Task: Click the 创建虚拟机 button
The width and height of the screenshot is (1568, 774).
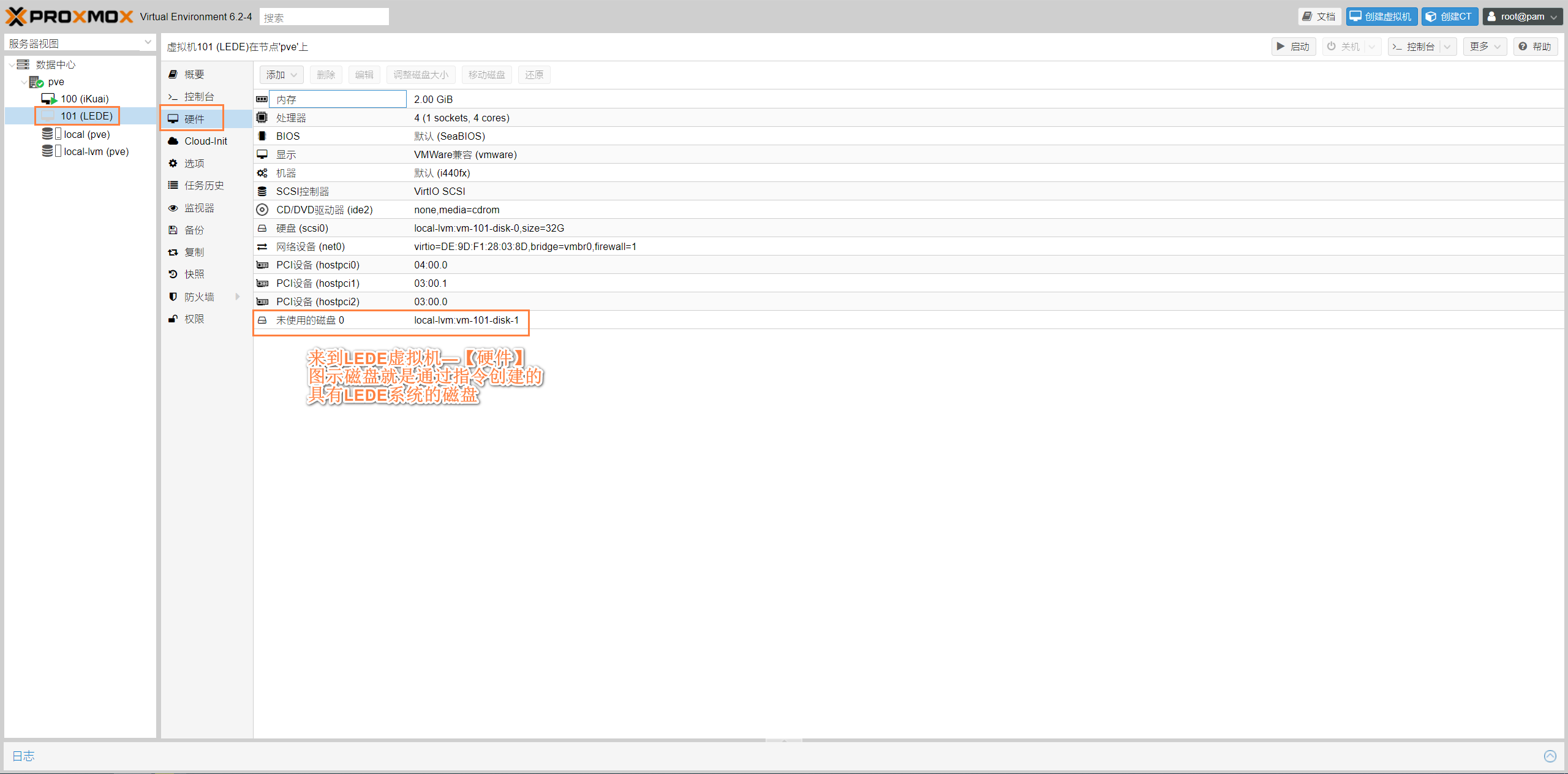Action: click(1381, 17)
